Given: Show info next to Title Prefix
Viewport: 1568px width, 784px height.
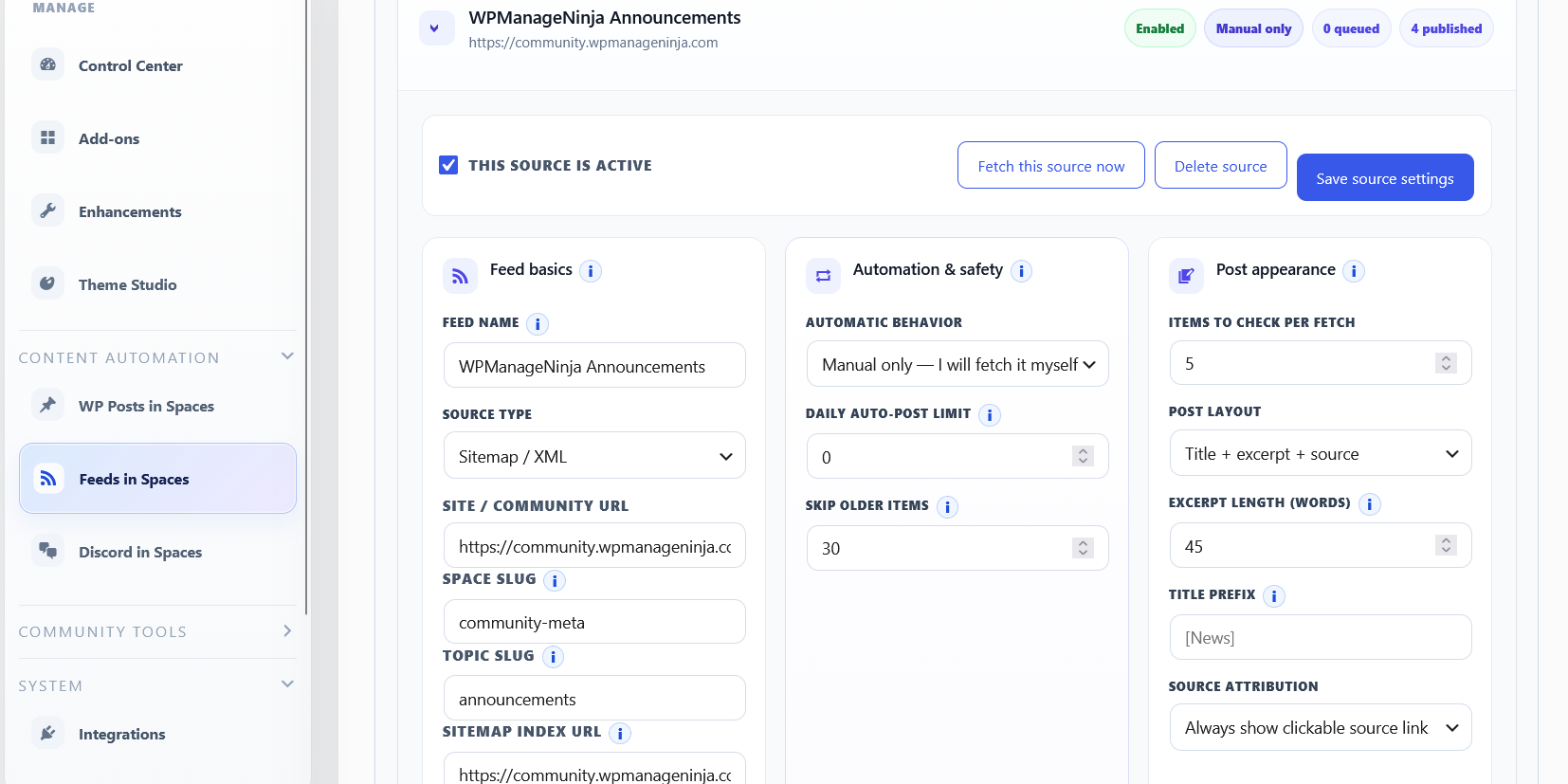Looking at the screenshot, I should pyautogui.click(x=1274, y=596).
